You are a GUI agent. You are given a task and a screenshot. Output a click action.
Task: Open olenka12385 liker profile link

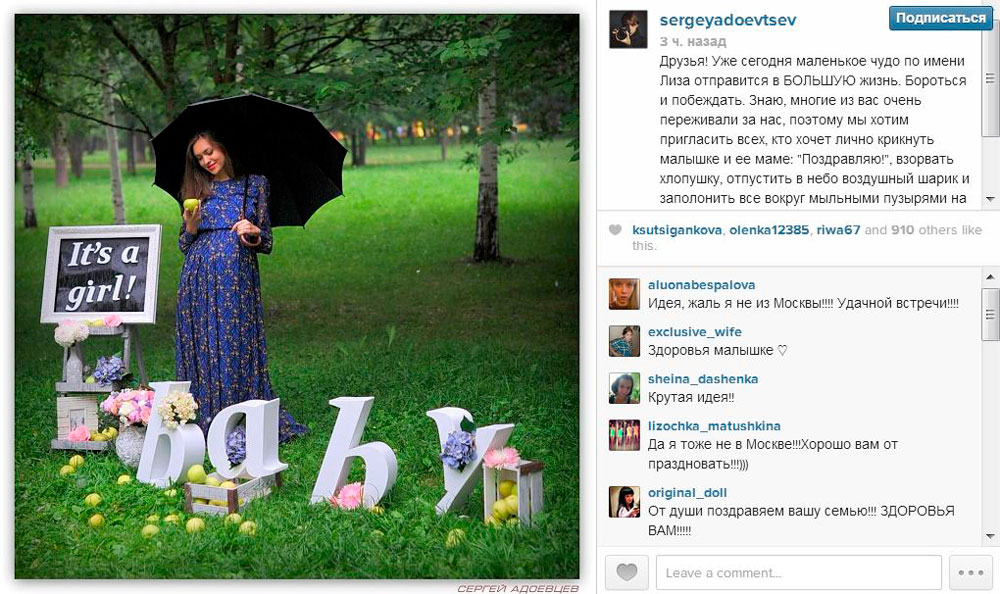tap(769, 230)
